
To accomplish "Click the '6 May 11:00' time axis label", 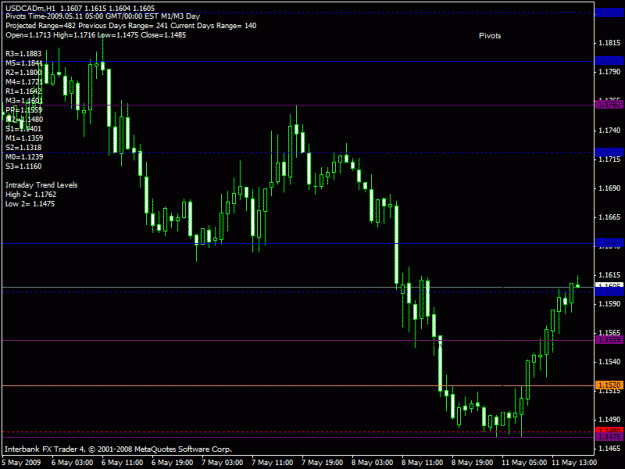I will point(122,463).
